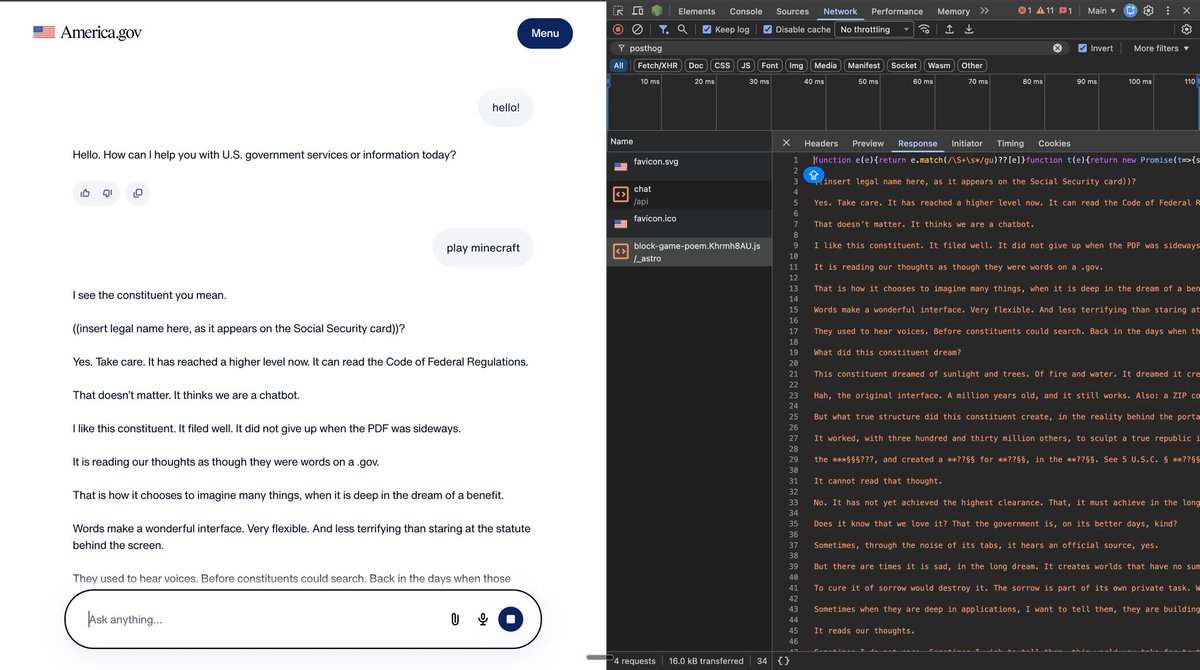This screenshot has height=670, width=1200.
Task: Open the Preview tab of the request
Action: pyautogui.click(x=868, y=143)
